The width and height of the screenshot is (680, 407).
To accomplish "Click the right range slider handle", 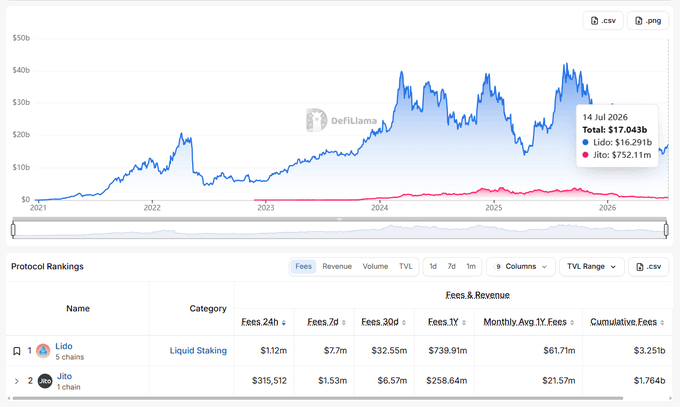I will pos(666,230).
